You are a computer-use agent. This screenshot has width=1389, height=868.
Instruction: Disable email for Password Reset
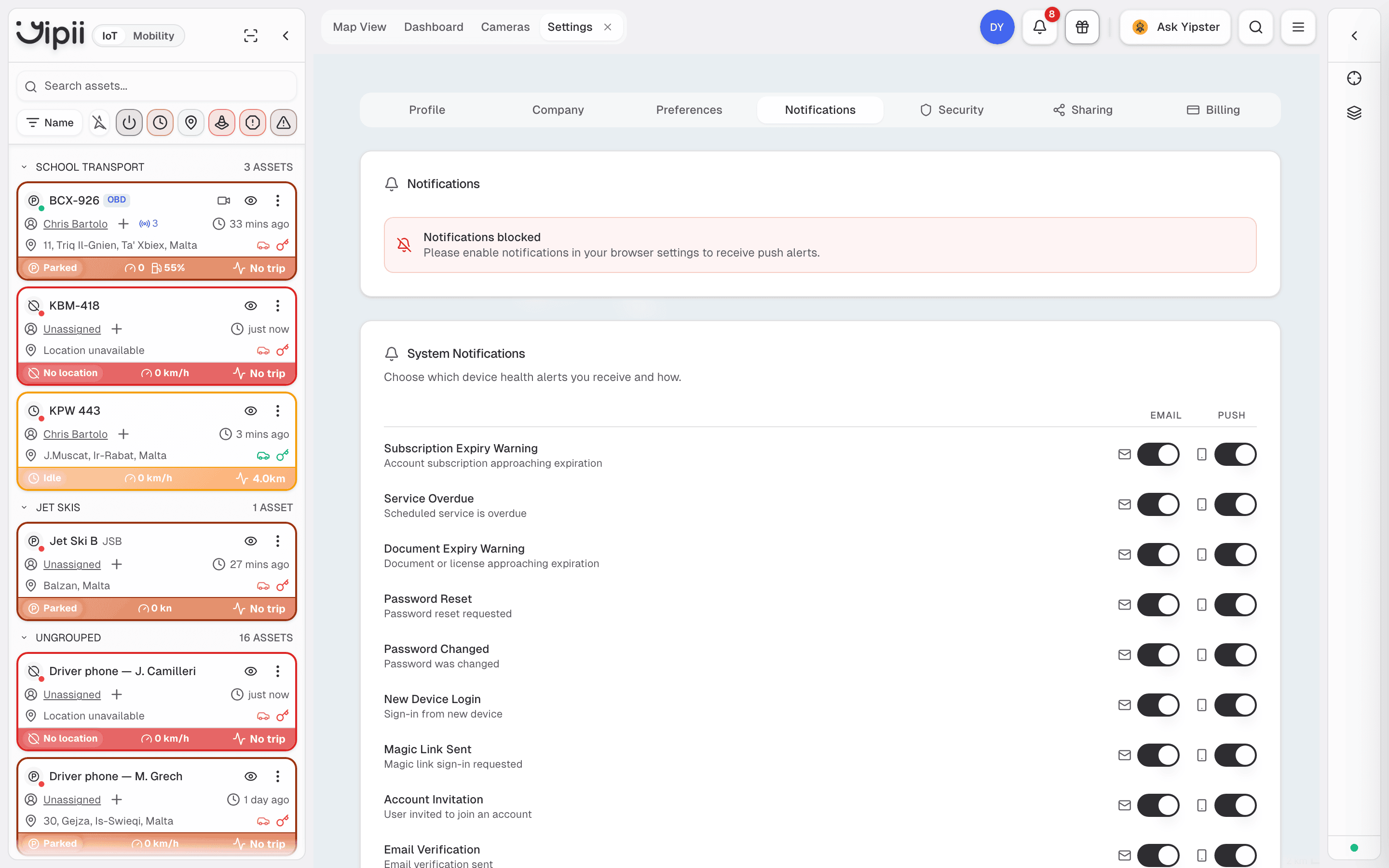click(1158, 605)
